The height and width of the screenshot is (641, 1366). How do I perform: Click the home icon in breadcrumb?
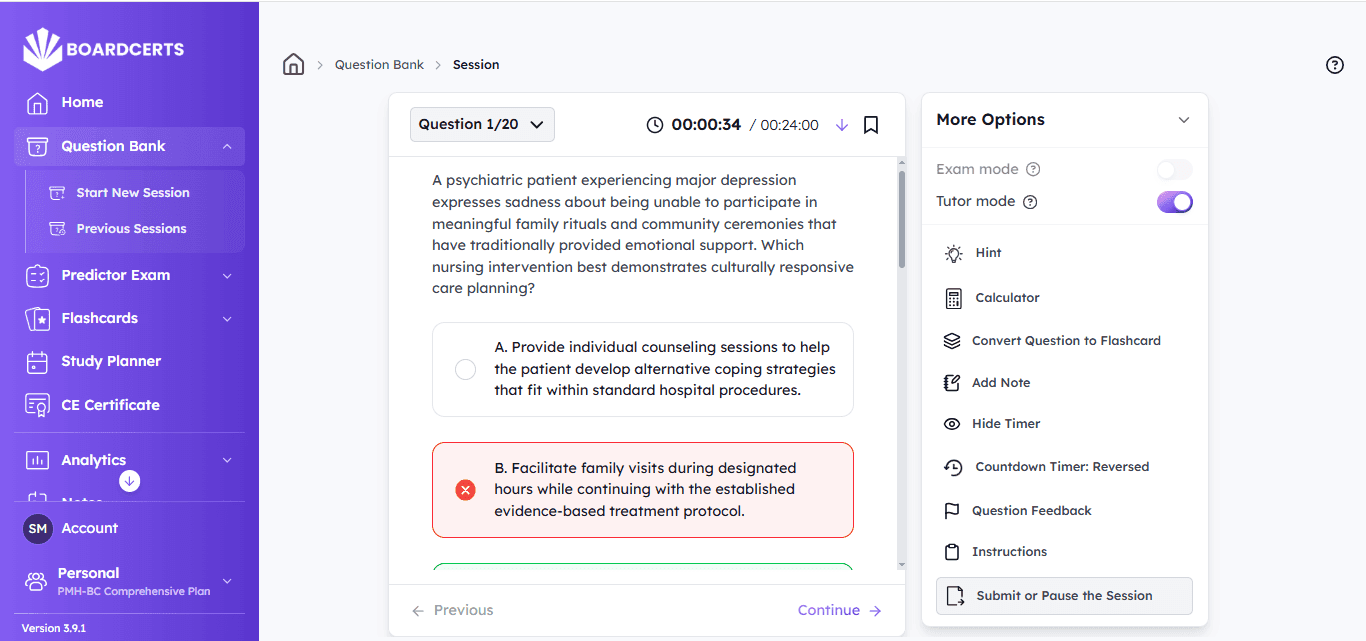[x=293, y=65]
